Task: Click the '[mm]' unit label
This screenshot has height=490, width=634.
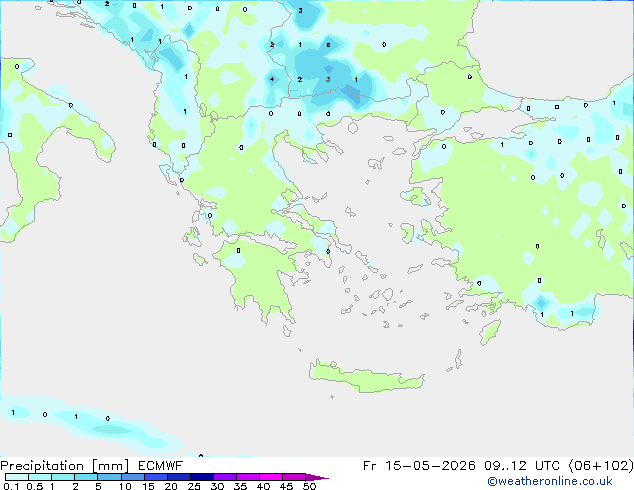Action: click(111, 466)
